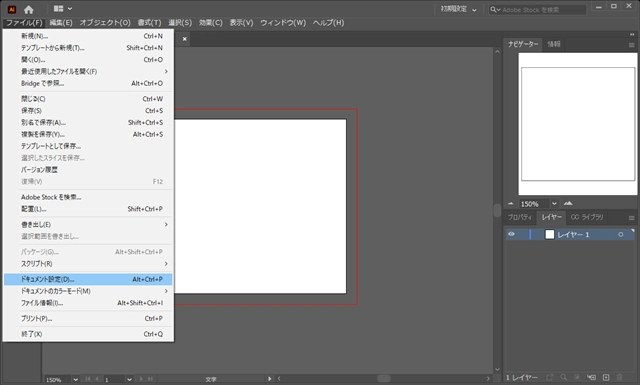
Task: Click the レイヤー 1 thumbnail swatch
Action: (x=550, y=234)
